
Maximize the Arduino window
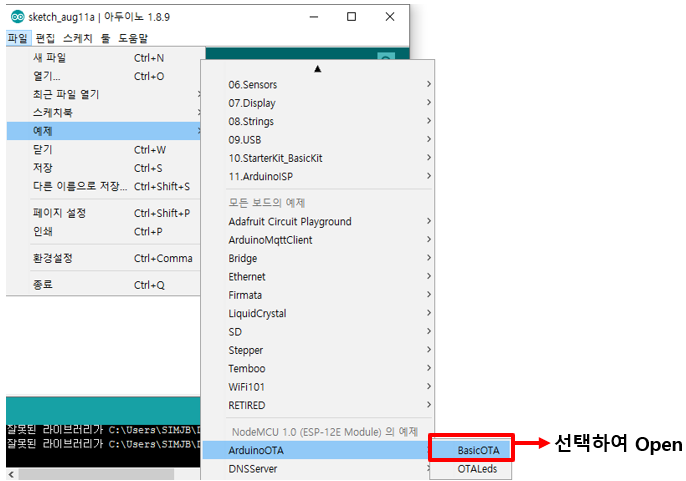351,17
